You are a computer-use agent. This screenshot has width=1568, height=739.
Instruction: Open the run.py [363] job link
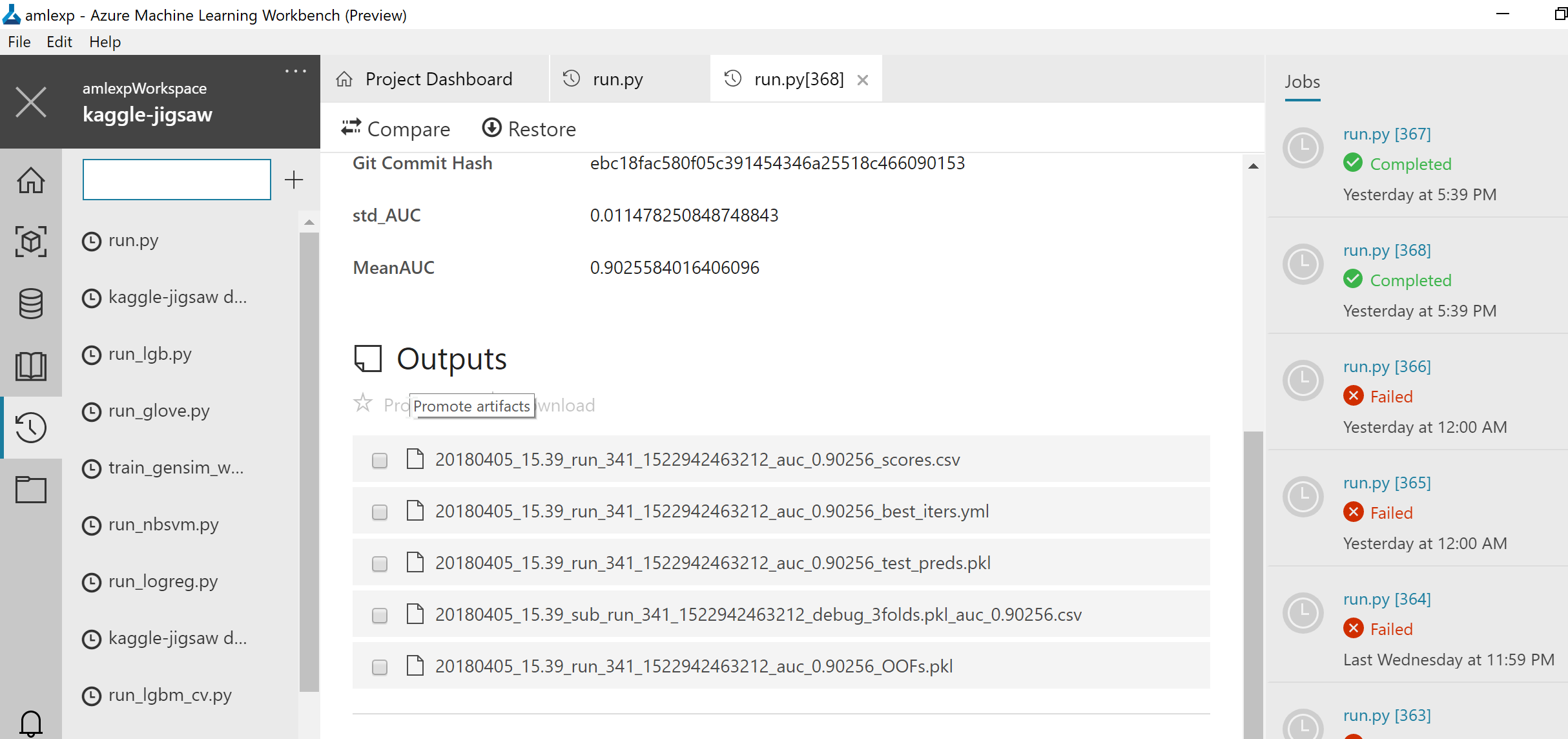click(1387, 715)
